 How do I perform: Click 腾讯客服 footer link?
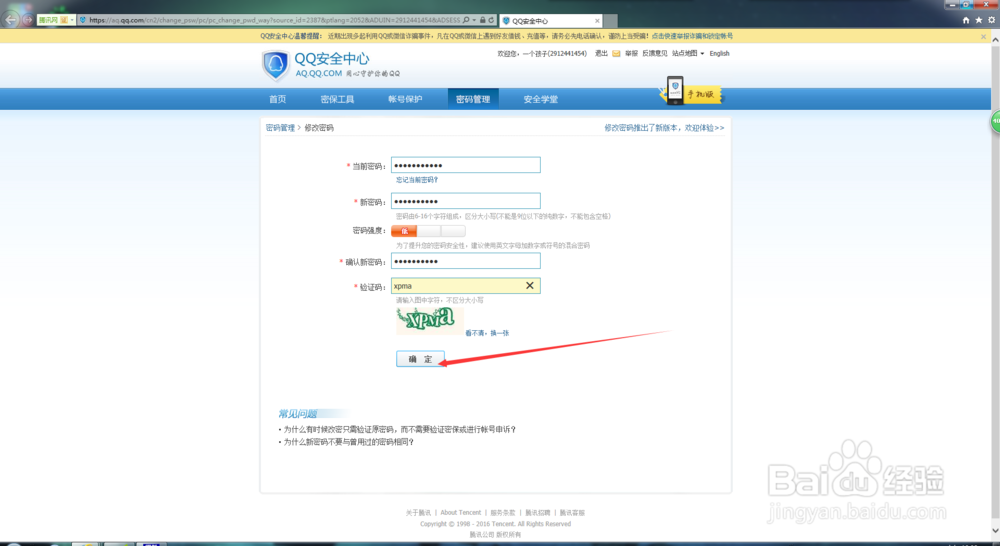pos(572,513)
